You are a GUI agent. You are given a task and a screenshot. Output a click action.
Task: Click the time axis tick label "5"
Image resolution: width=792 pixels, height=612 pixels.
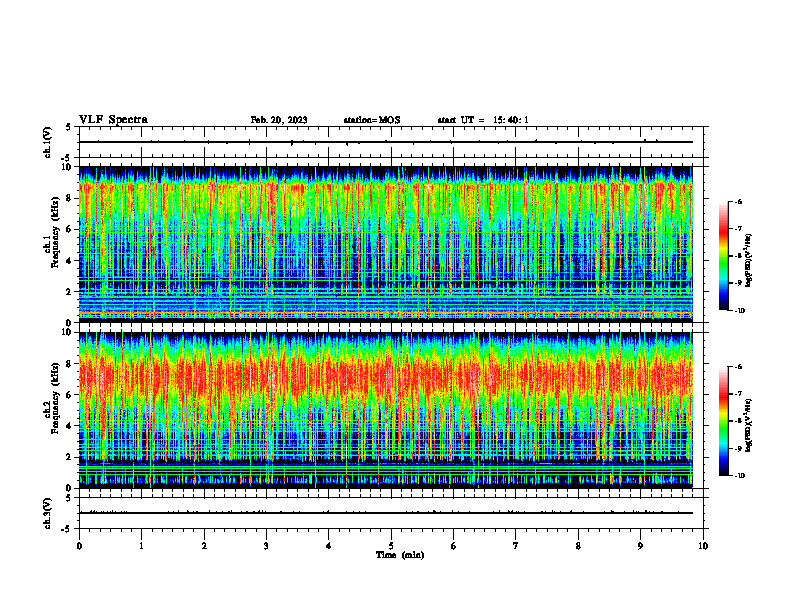[x=391, y=546]
